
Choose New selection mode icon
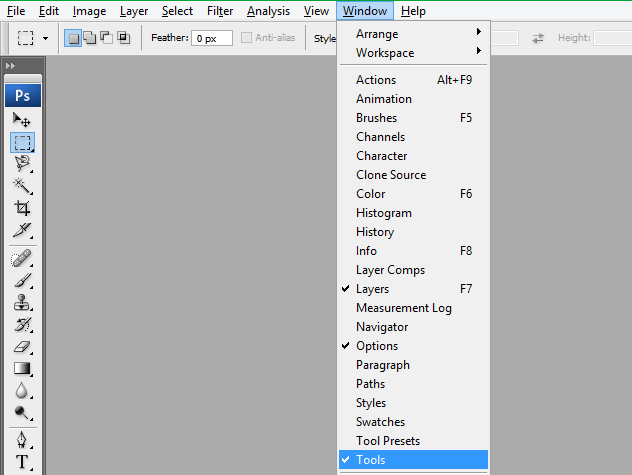[73, 38]
